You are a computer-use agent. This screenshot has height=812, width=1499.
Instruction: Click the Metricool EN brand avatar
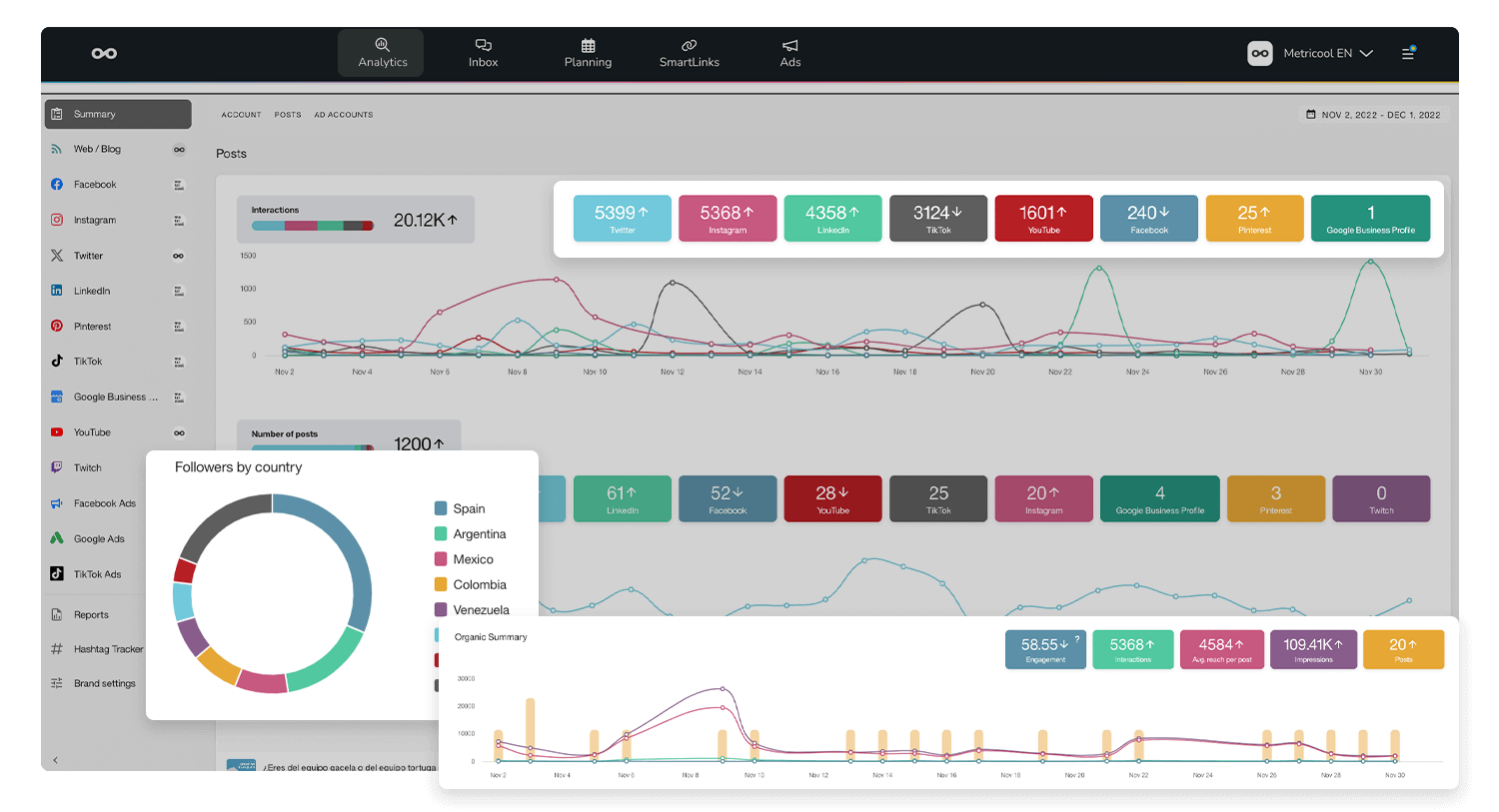tap(1260, 53)
